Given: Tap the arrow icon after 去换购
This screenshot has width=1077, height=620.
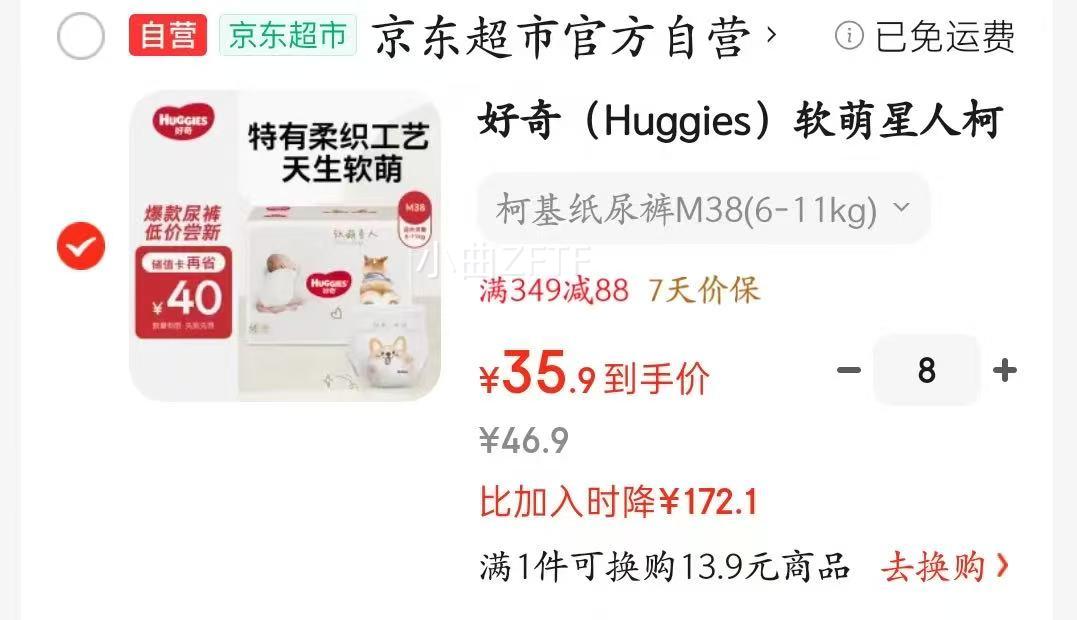Looking at the screenshot, I should [1003, 566].
